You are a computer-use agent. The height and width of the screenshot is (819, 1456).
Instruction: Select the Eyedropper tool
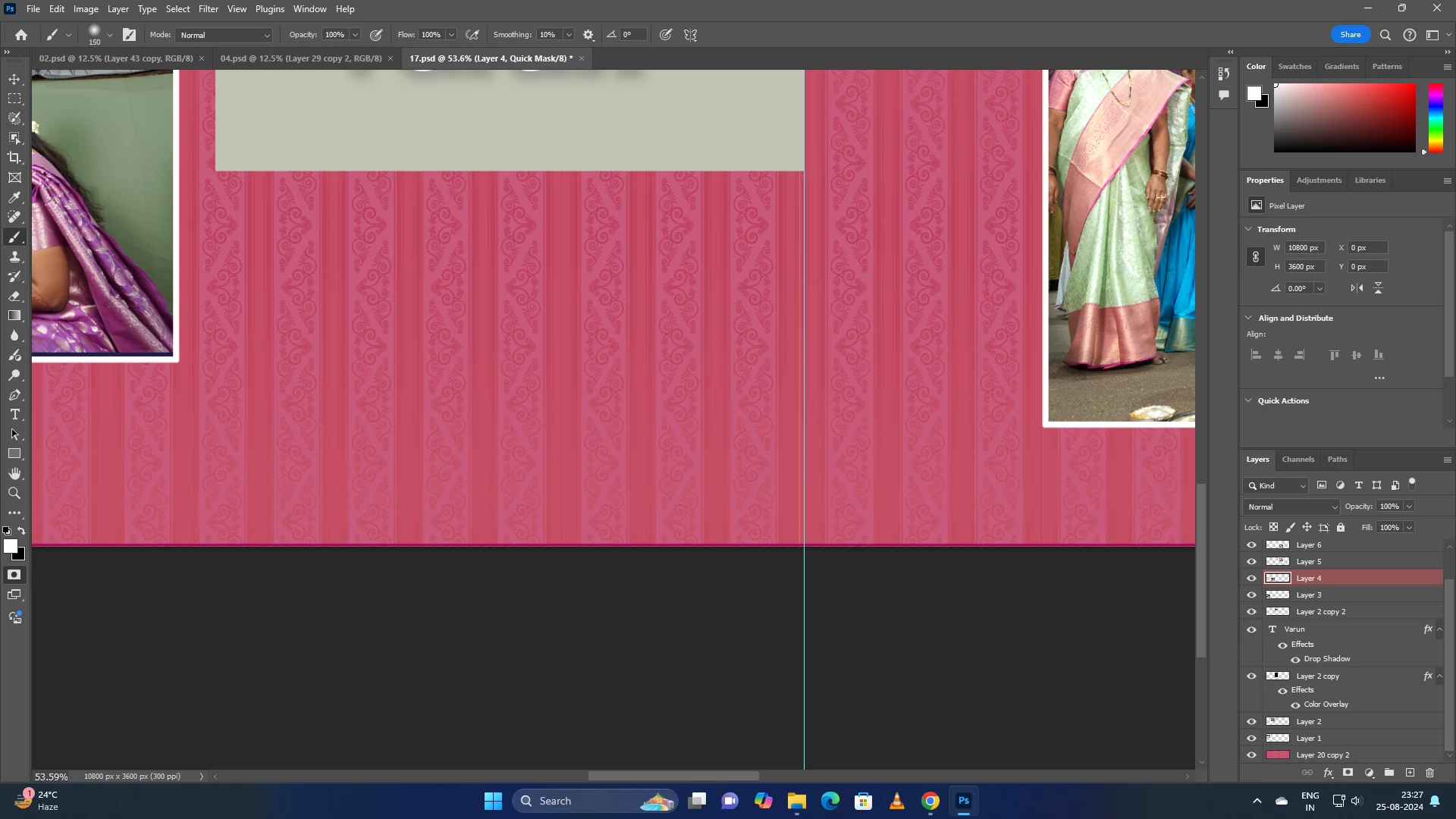(x=14, y=197)
